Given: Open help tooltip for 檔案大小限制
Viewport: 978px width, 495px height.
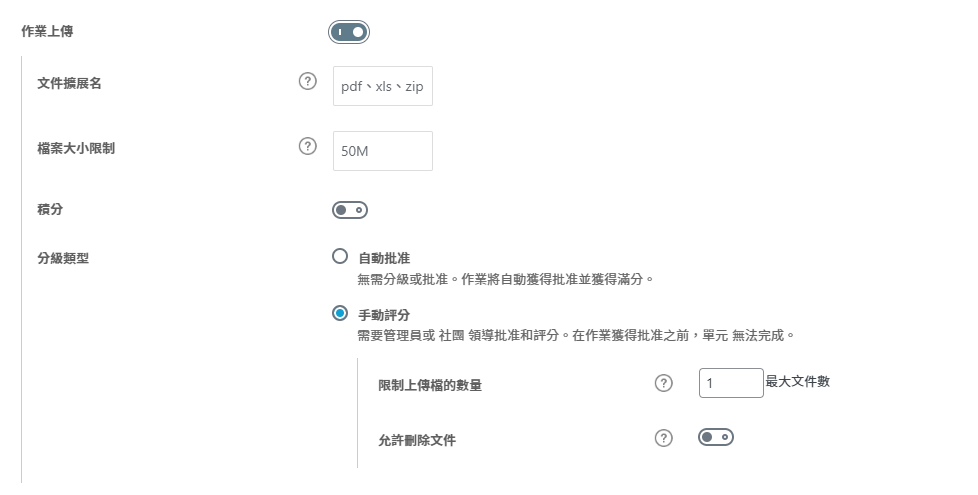Looking at the screenshot, I should [308, 146].
